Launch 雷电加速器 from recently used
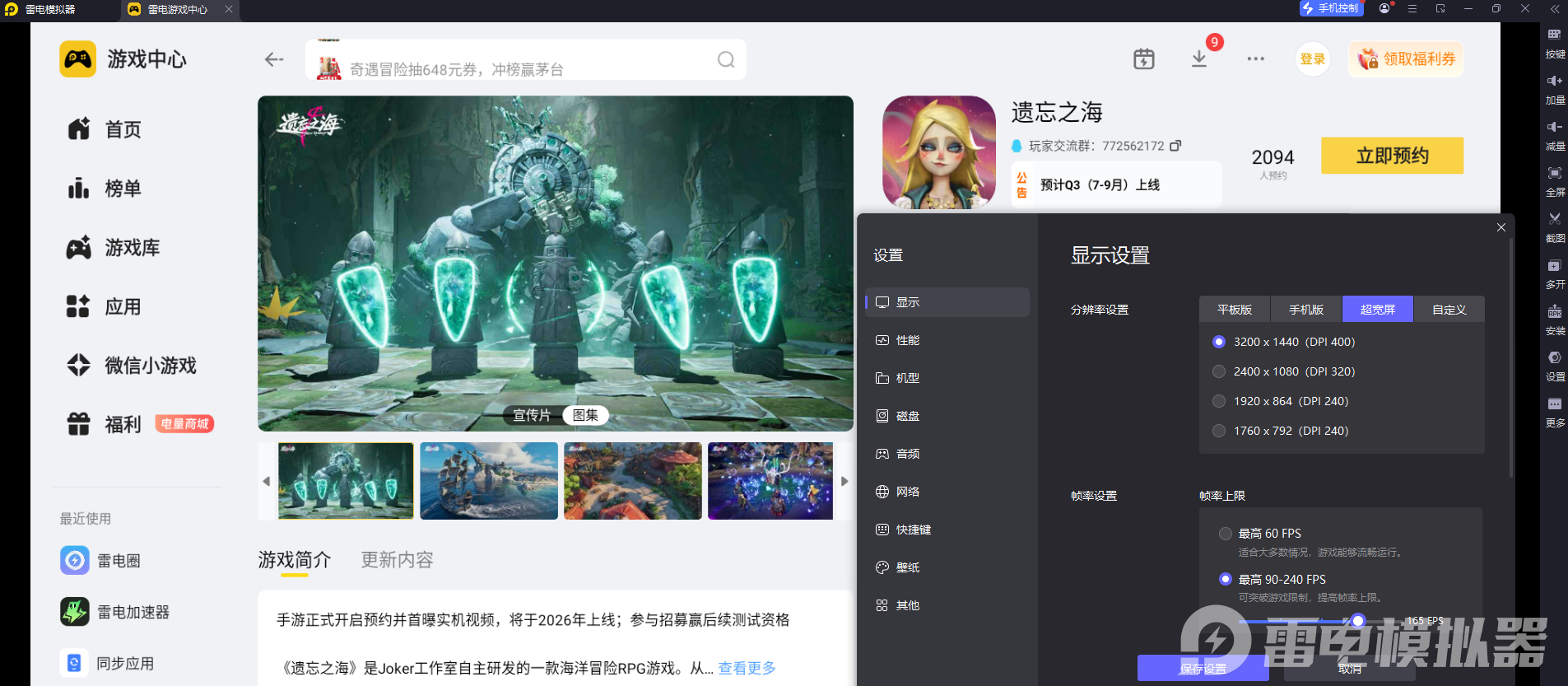The width and height of the screenshot is (1568, 686). point(115,612)
